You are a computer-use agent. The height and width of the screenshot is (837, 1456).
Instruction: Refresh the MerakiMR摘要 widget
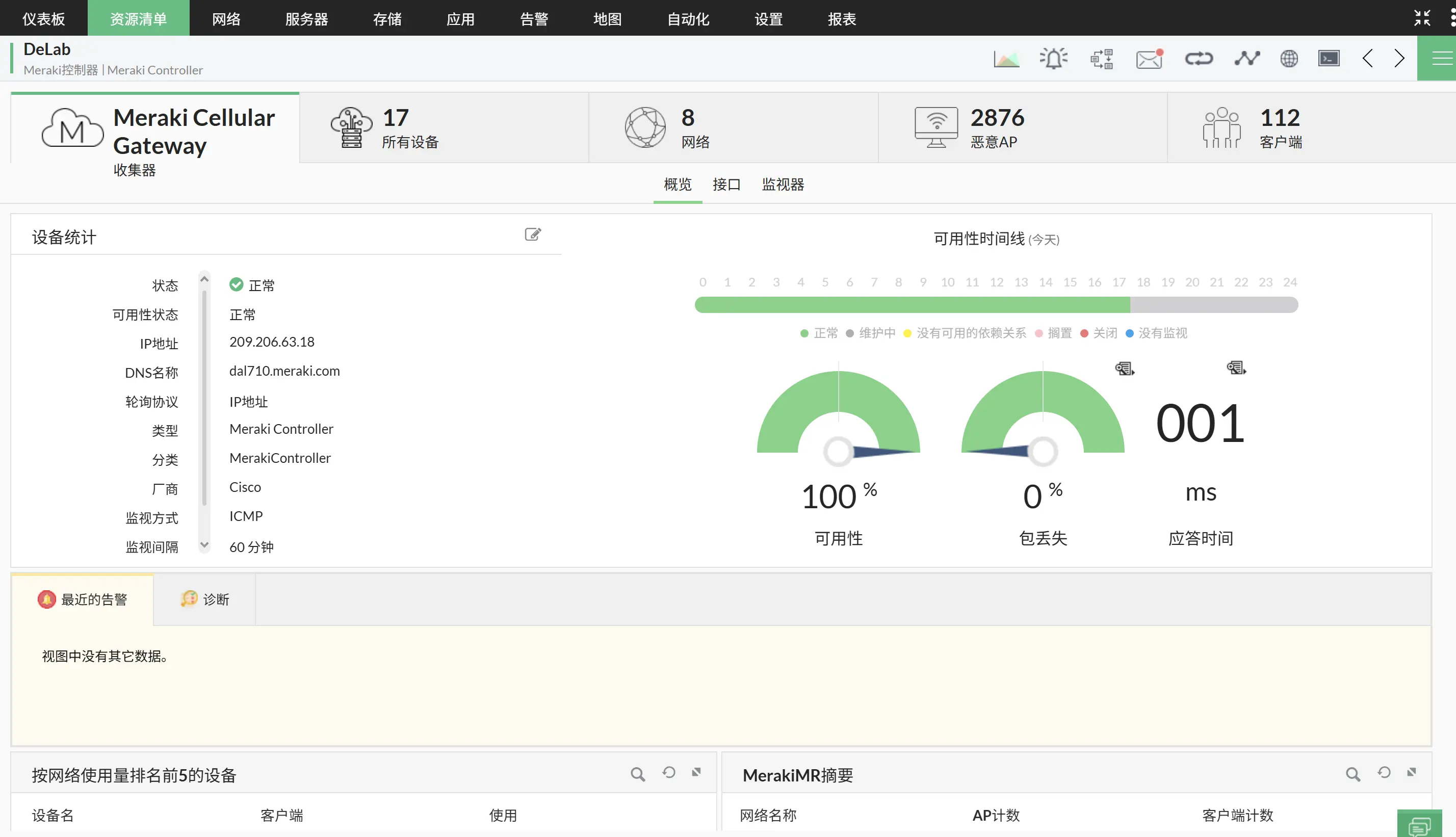point(1384,773)
